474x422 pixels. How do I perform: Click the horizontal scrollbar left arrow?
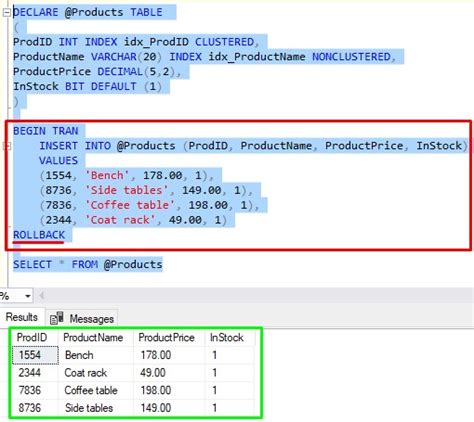[42, 296]
